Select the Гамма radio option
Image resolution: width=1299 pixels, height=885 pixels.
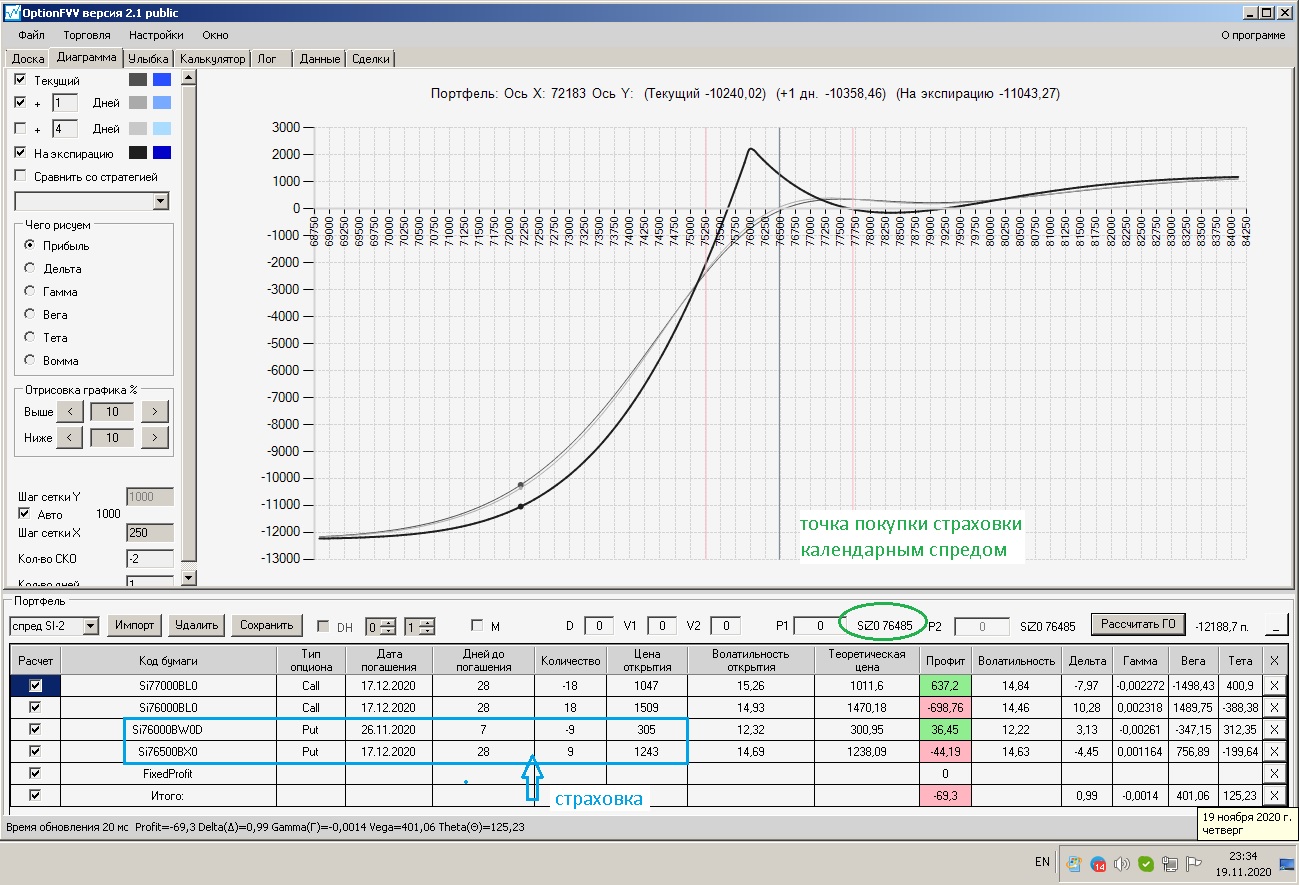[30, 291]
